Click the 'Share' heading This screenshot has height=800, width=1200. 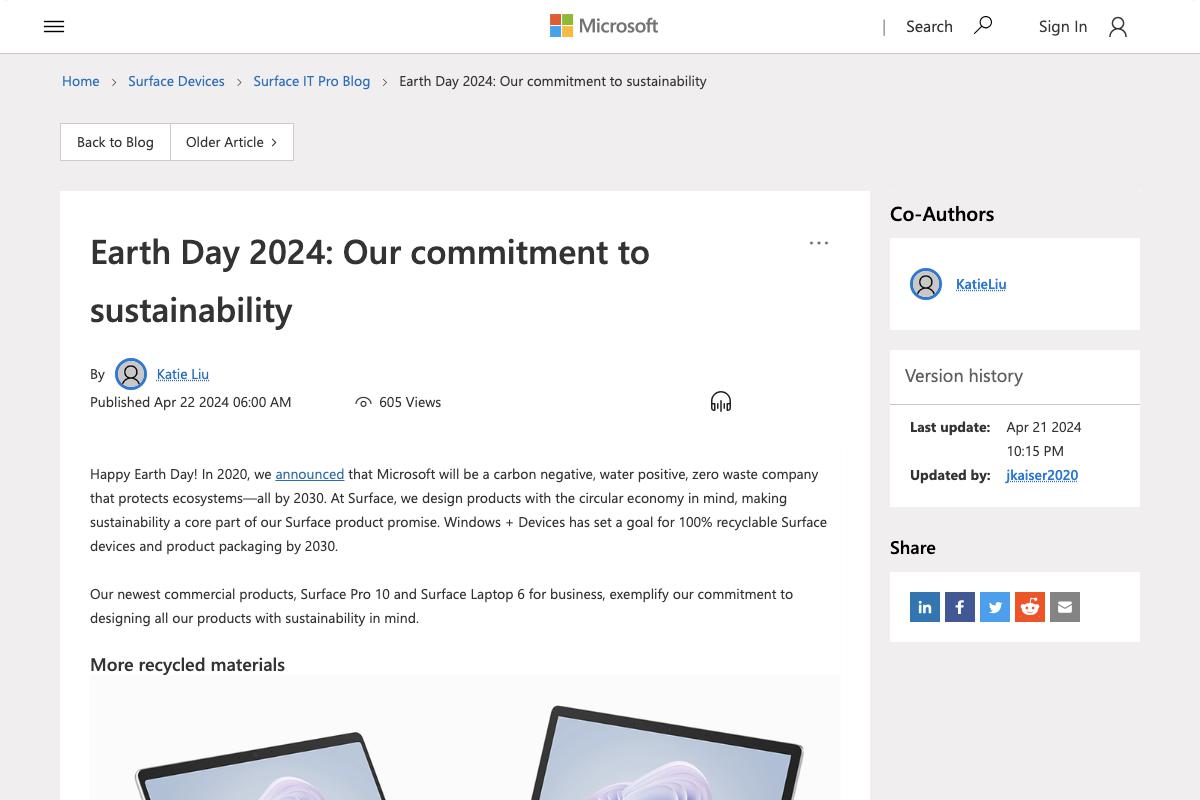[x=913, y=548]
